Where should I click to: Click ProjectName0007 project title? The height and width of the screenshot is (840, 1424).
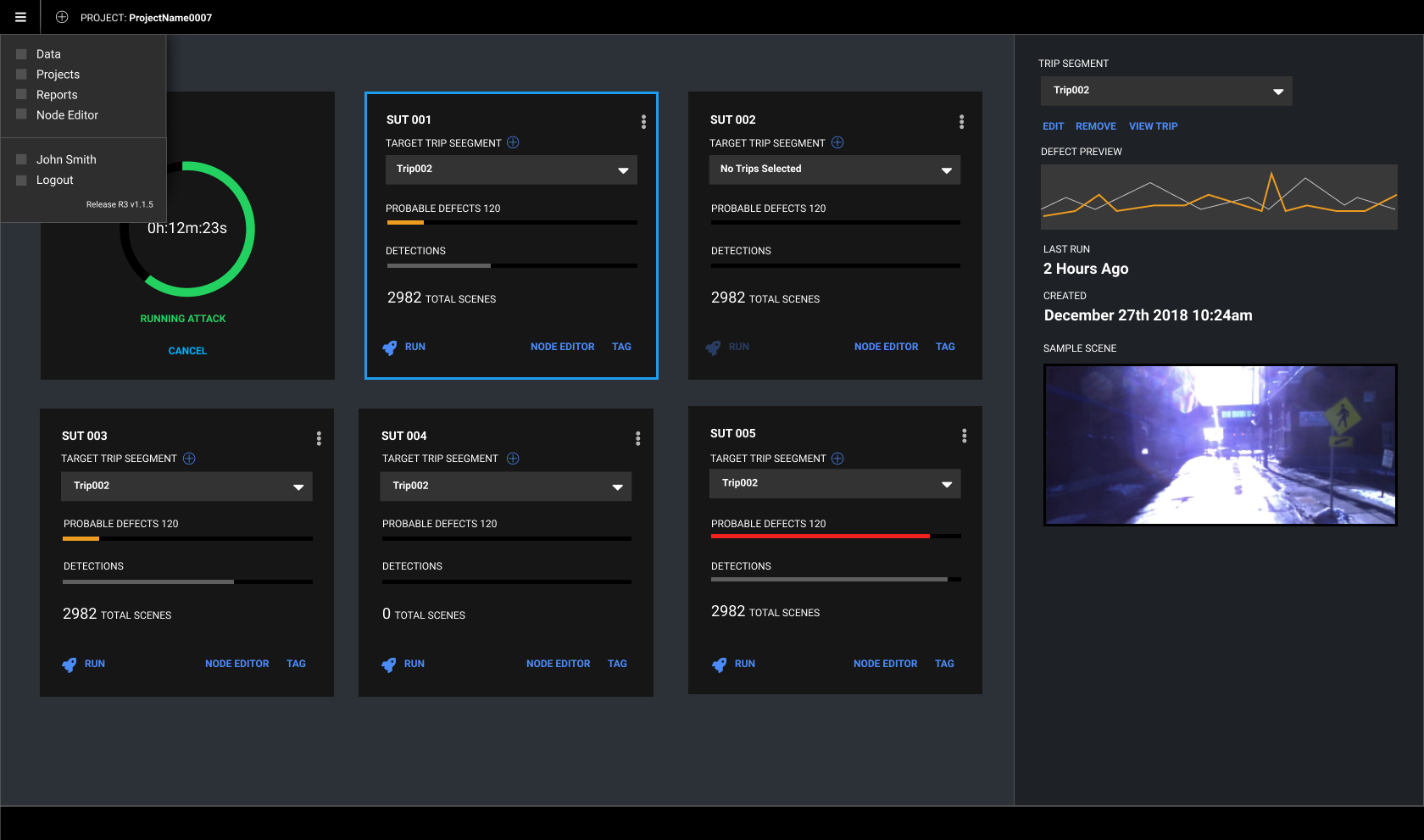click(170, 18)
